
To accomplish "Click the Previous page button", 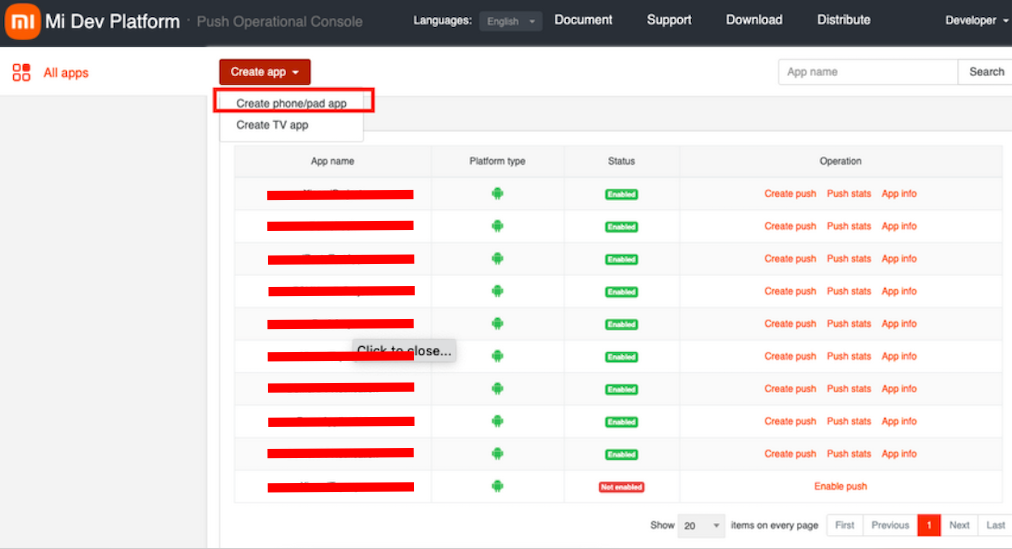I will click(890, 525).
